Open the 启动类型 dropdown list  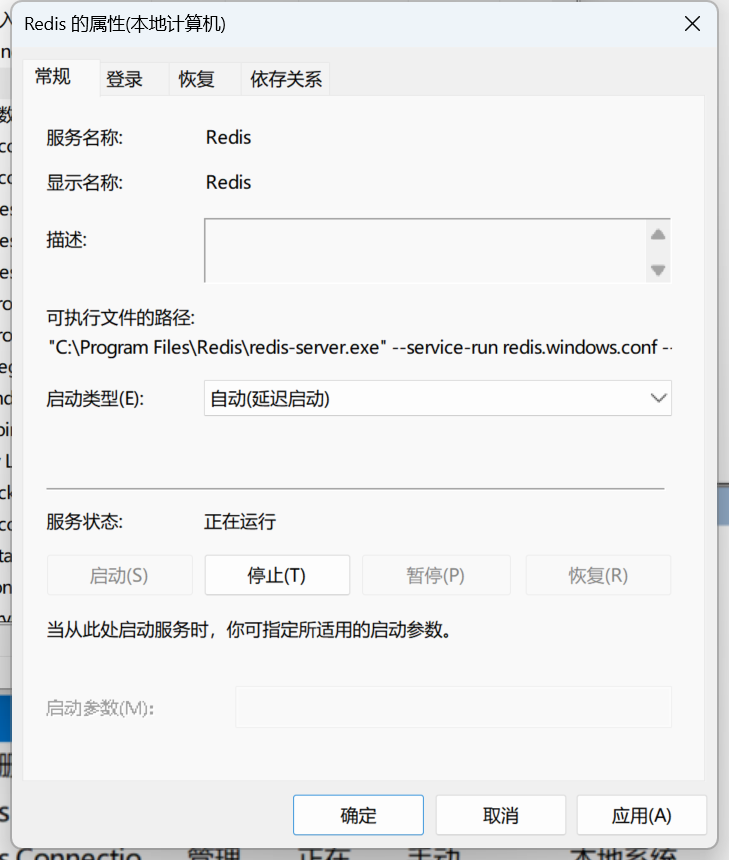pyautogui.click(x=438, y=398)
